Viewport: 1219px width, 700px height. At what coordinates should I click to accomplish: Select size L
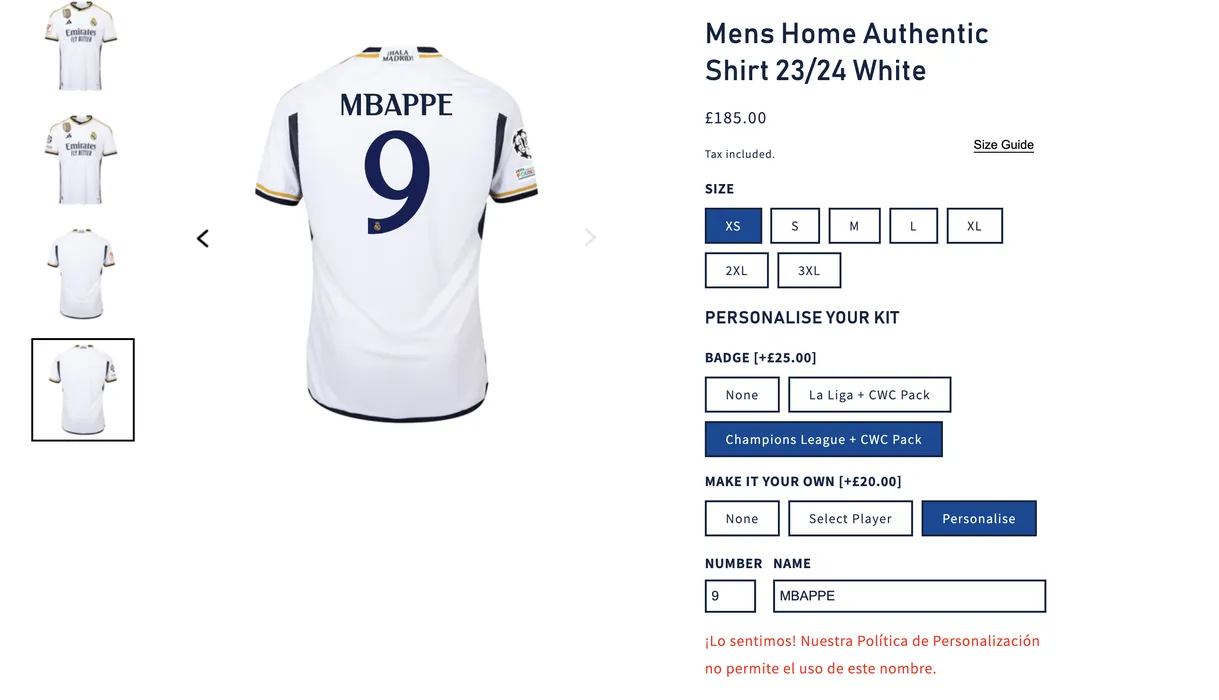(913, 226)
